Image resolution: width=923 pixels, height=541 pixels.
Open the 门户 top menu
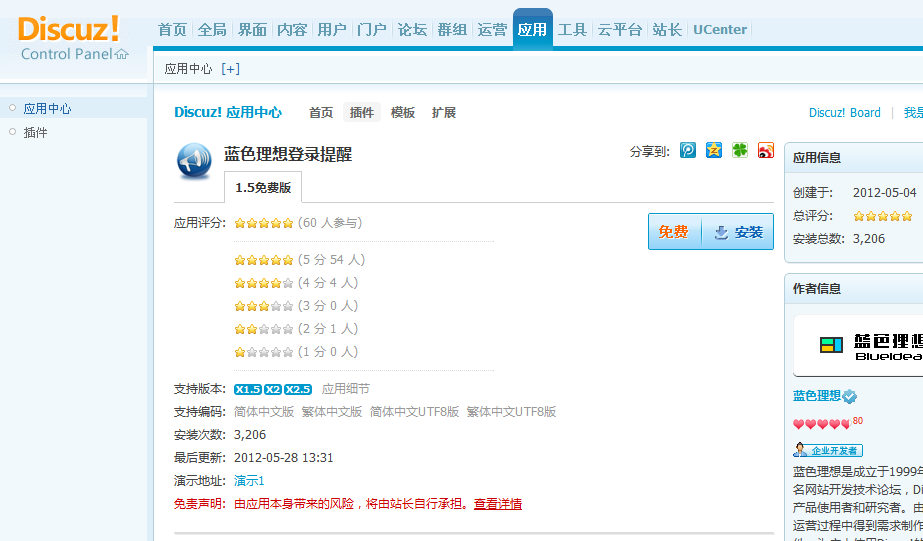pyautogui.click(x=372, y=29)
